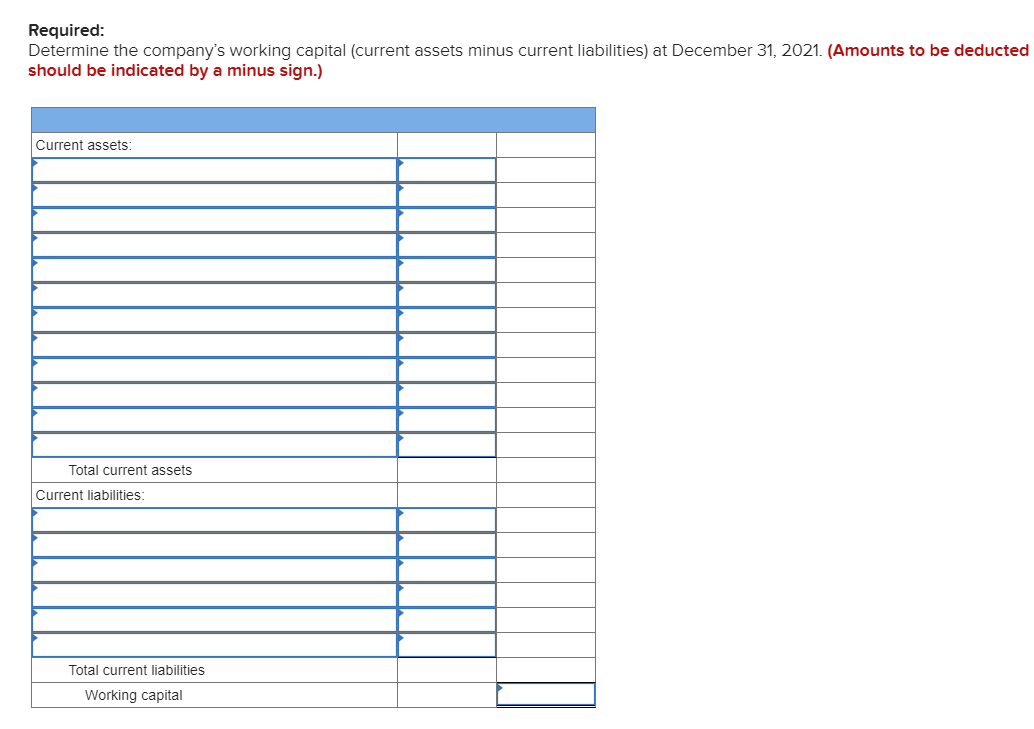The image size is (1034, 729).
Task: Click the Total current assets label
Action: [130, 469]
